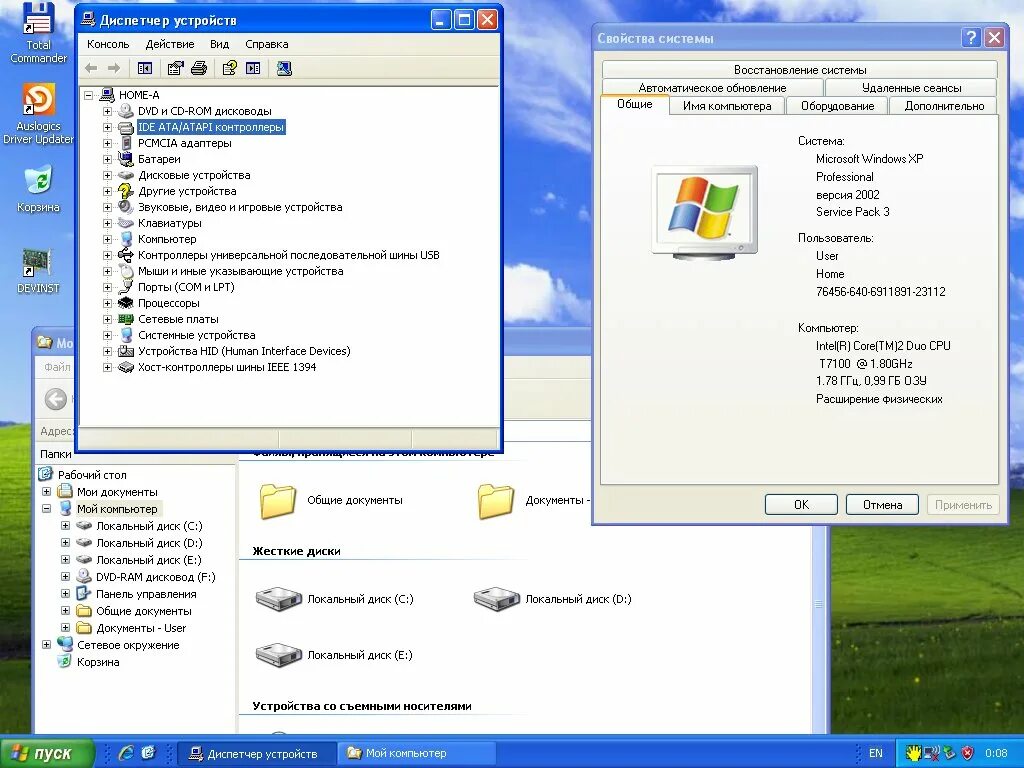Open the Действие menu
The width and height of the screenshot is (1024, 768).
pyautogui.click(x=170, y=44)
